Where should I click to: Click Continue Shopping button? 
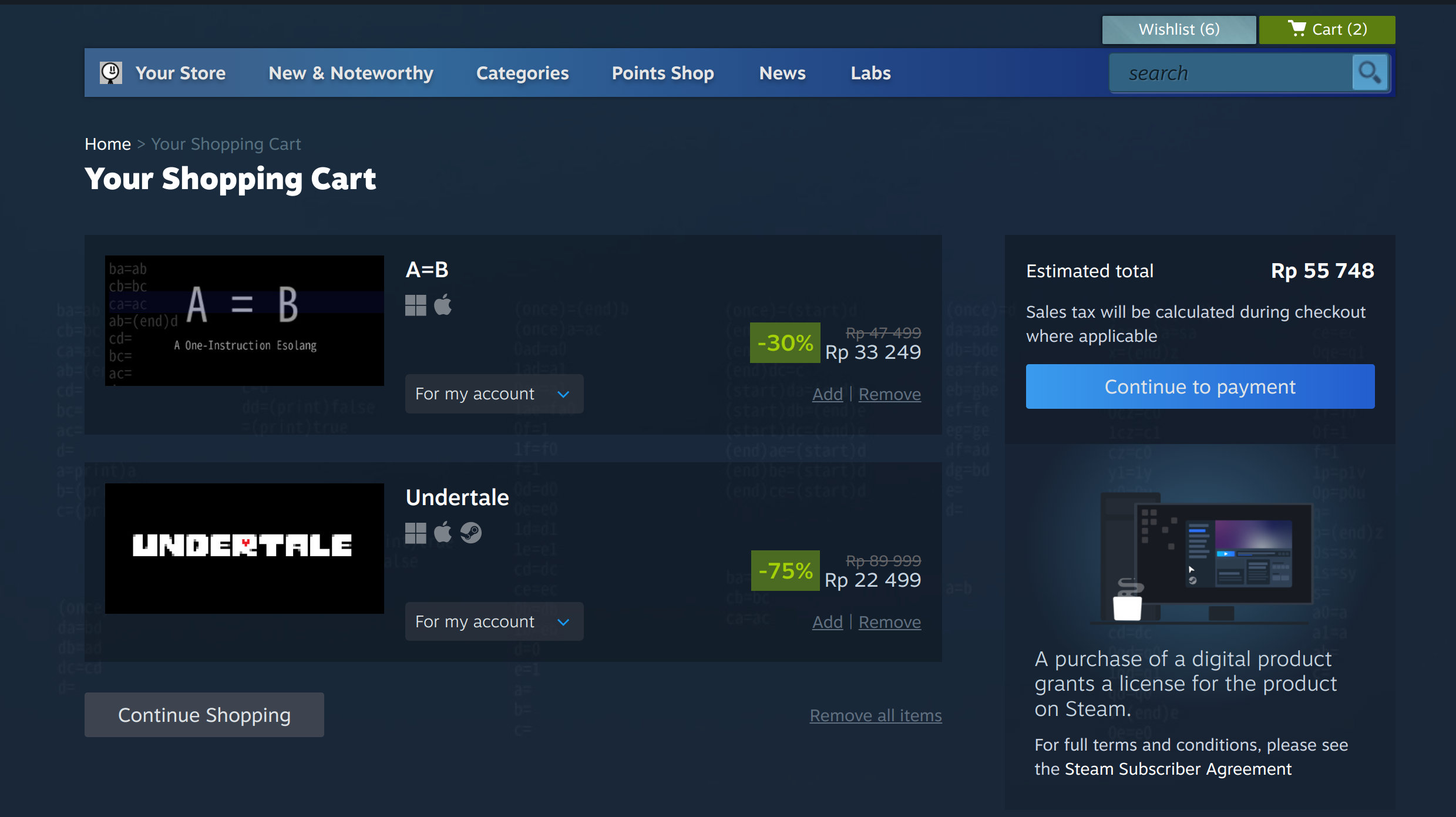coord(204,715)
